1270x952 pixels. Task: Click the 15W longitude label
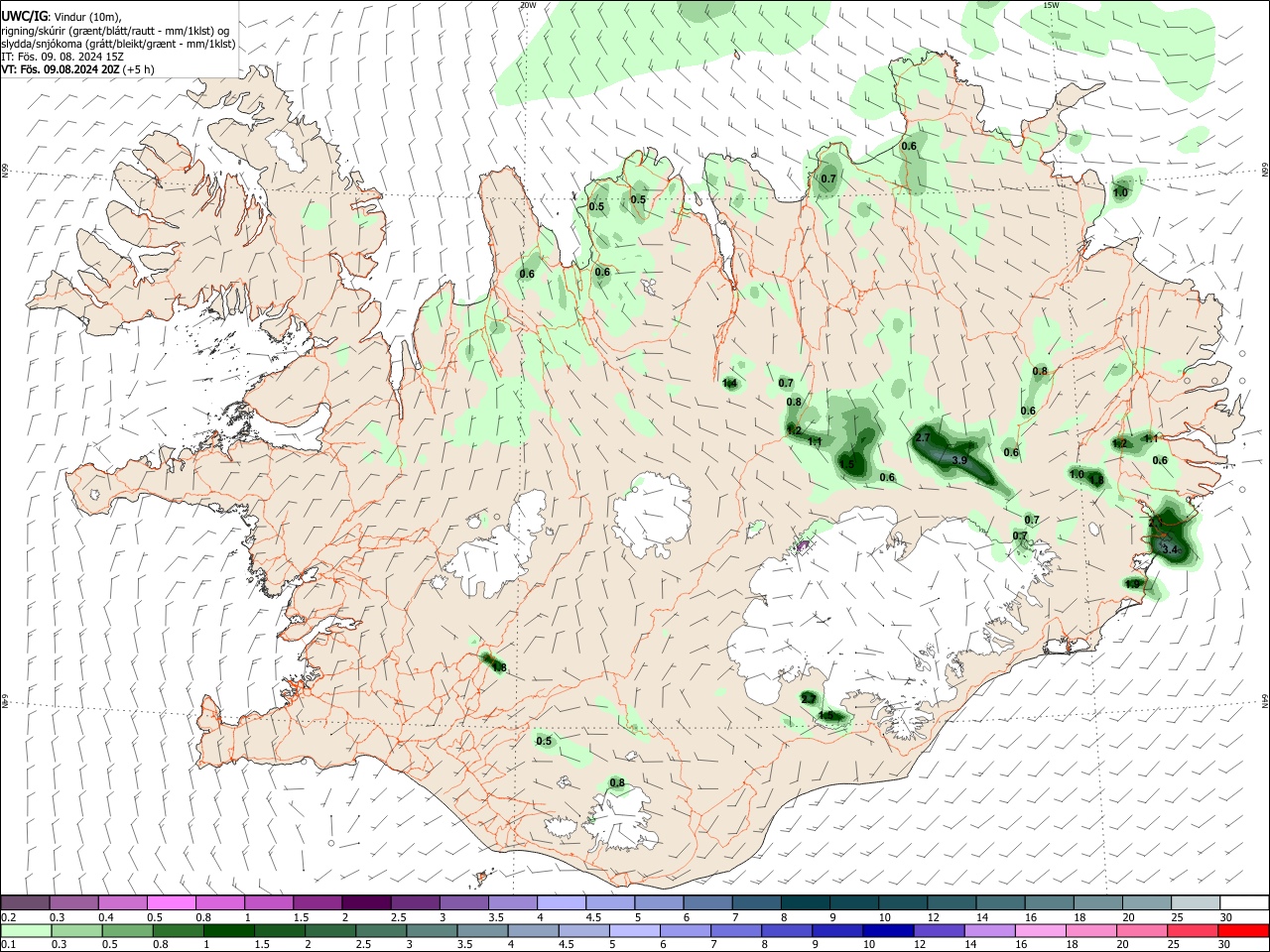coord(1051,5)
